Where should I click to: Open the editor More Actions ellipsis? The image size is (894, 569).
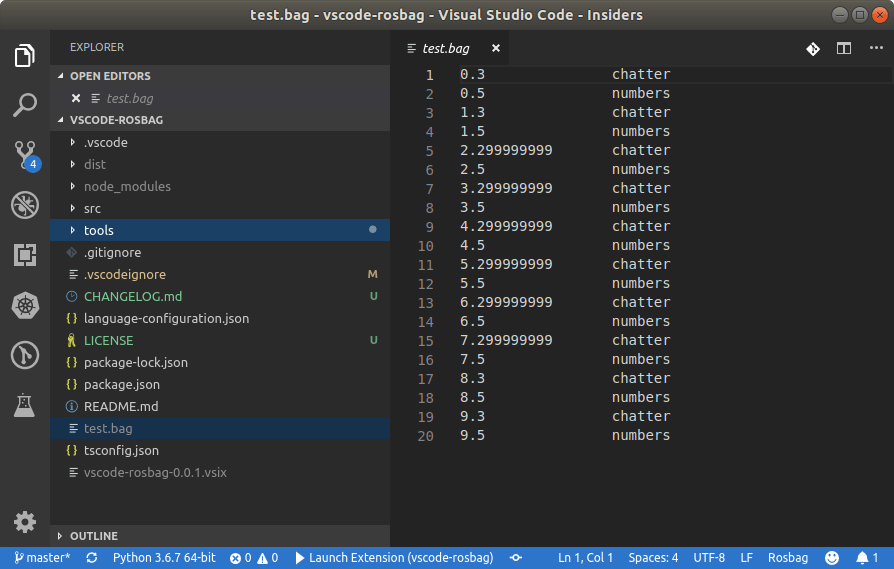[x=876, y=48]
